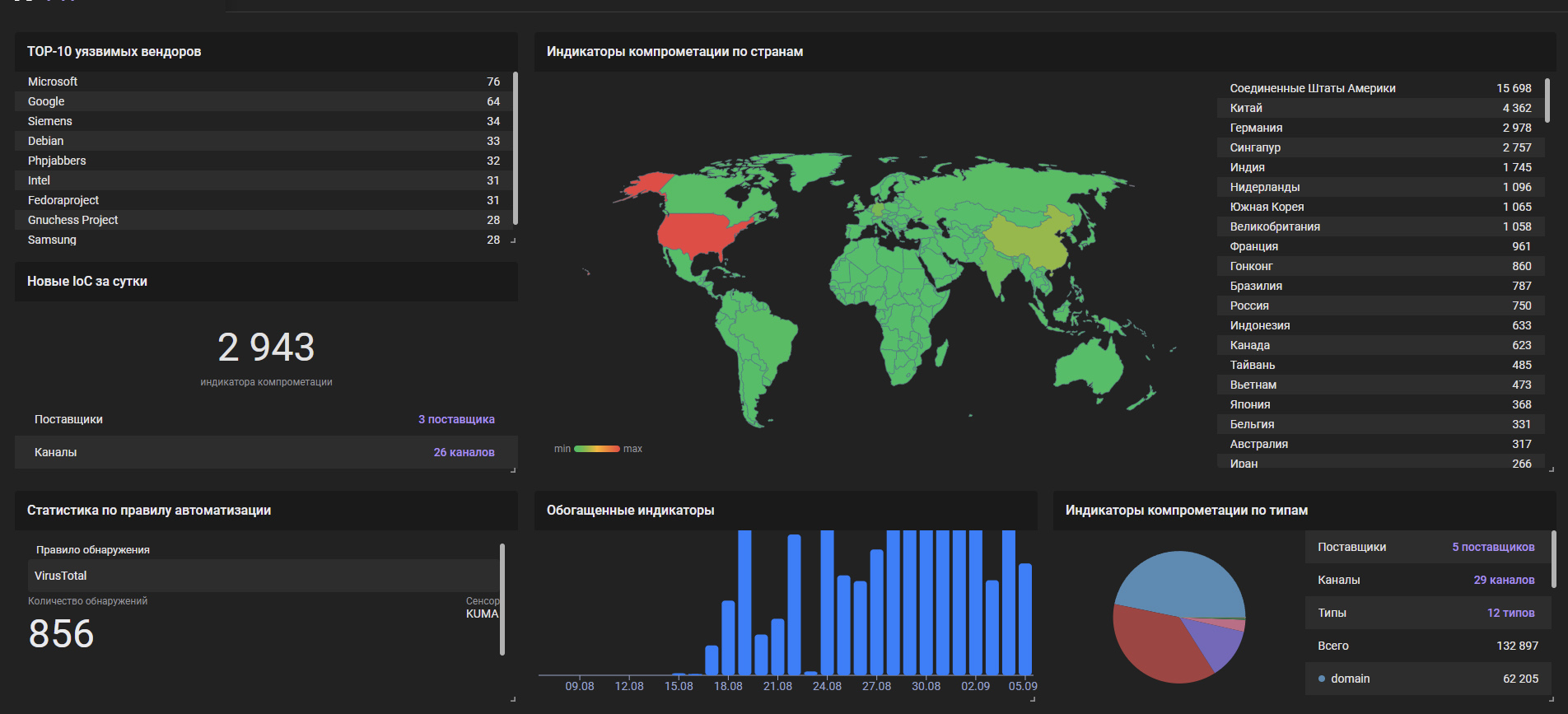Click the Samsung vendor row
The image size is (1568, 714).
pyautogui.click(x=264, y=240)
